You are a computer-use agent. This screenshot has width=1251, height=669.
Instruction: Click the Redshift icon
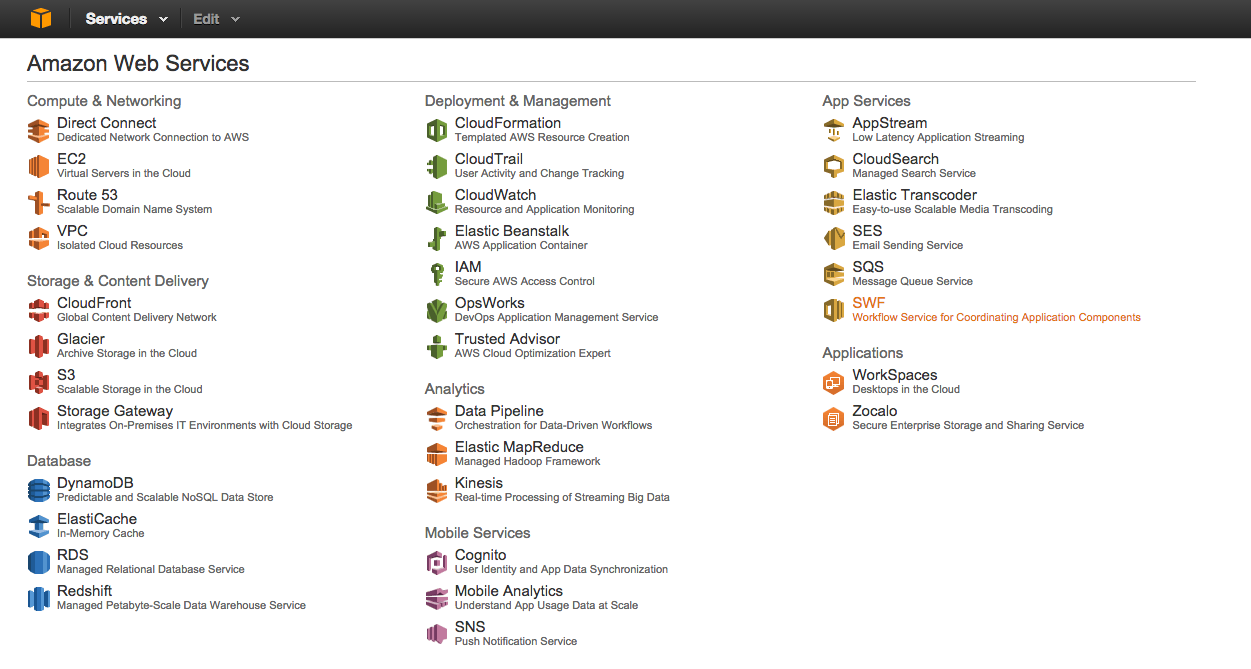[39, 598]
